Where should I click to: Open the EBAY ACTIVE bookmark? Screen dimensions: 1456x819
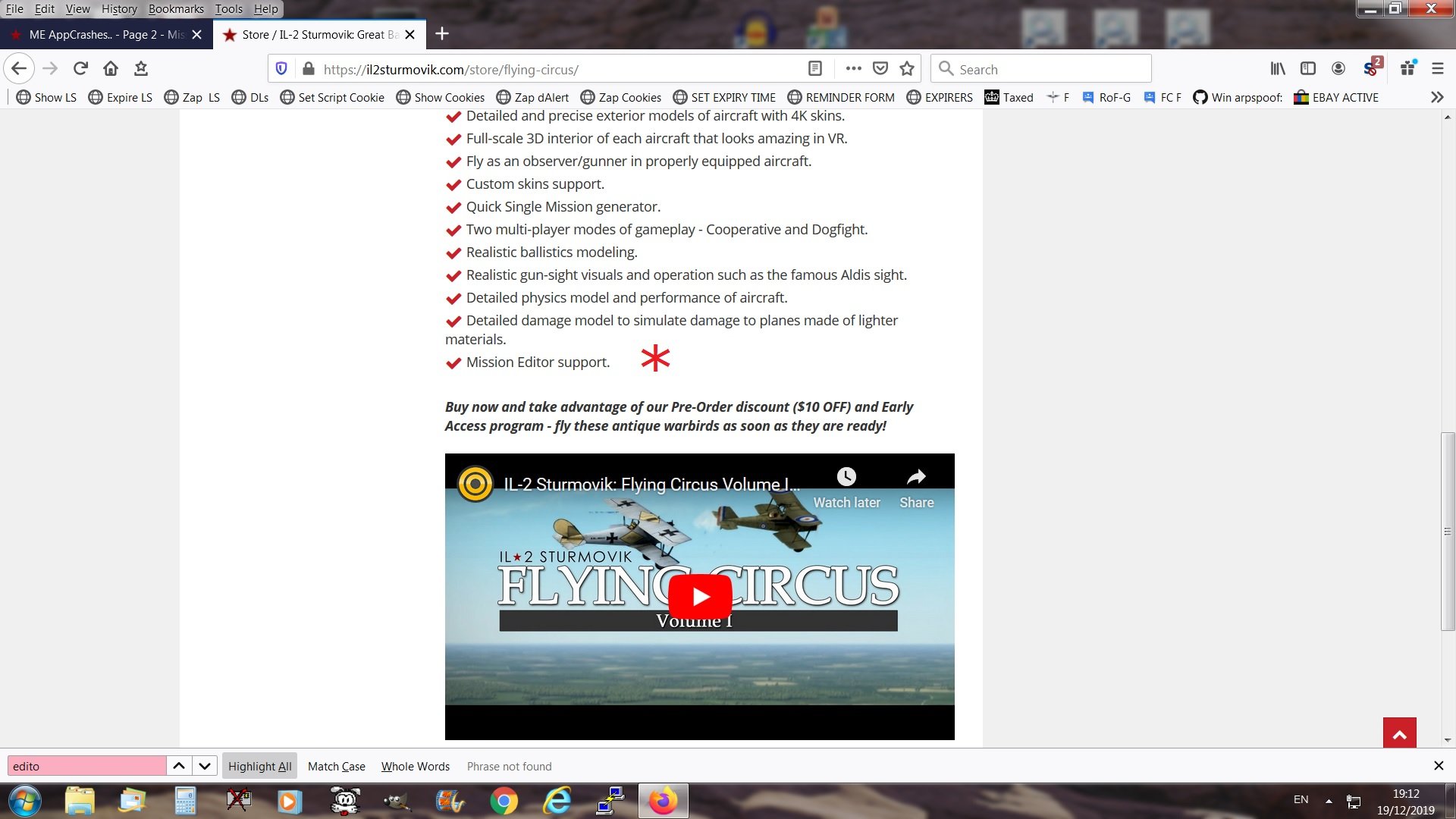pyautogui.click(x=1336, y=97)
